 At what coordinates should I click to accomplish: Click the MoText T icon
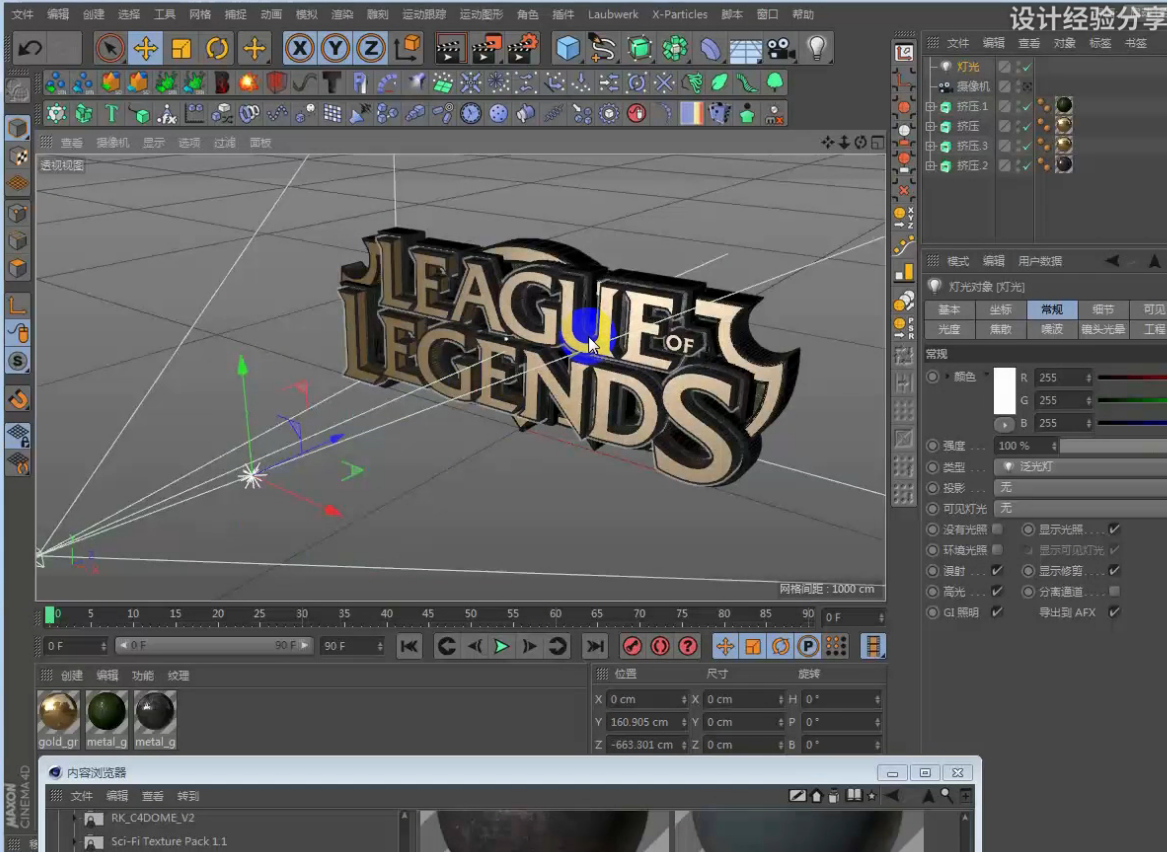[x=112, y=114]
